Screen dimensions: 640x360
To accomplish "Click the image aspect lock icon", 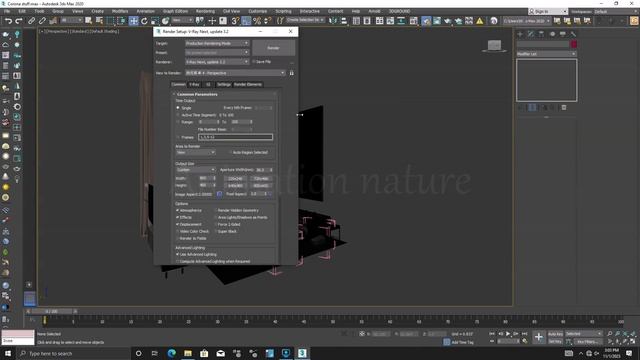I will [219, 194].
